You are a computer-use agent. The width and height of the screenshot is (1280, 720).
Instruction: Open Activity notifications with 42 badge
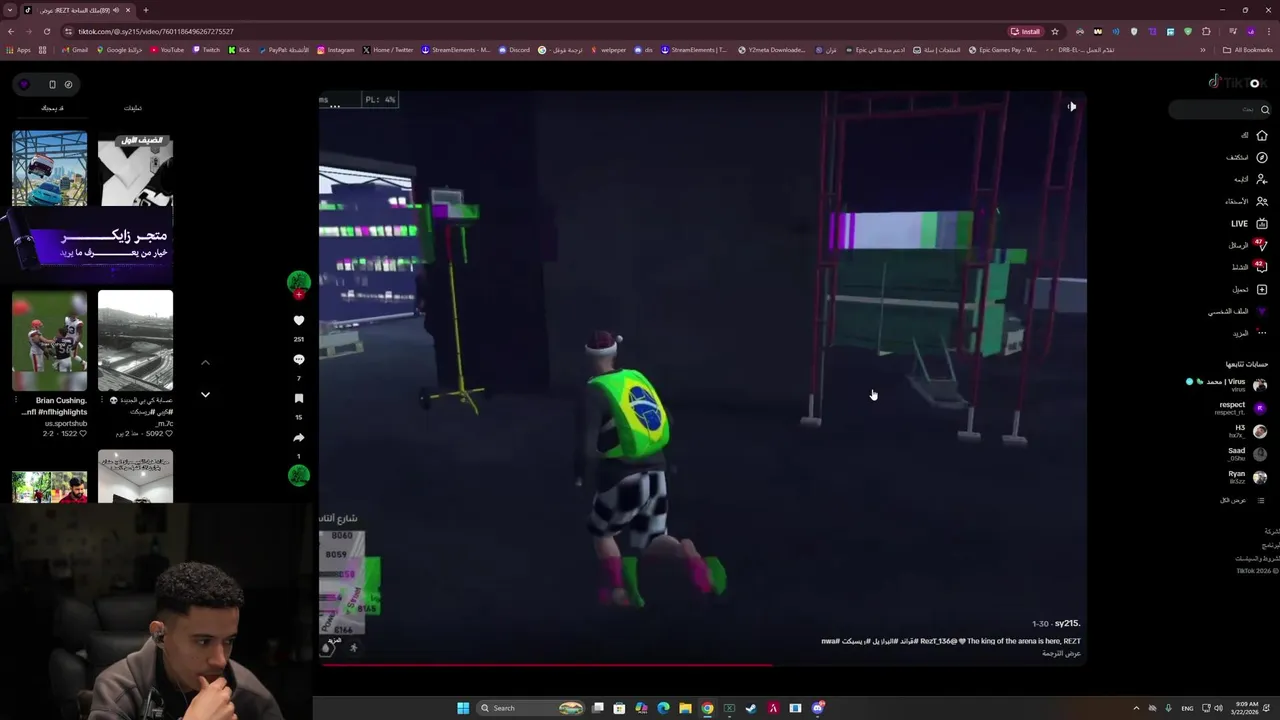pyautogui.click(x=1250, y=267)
